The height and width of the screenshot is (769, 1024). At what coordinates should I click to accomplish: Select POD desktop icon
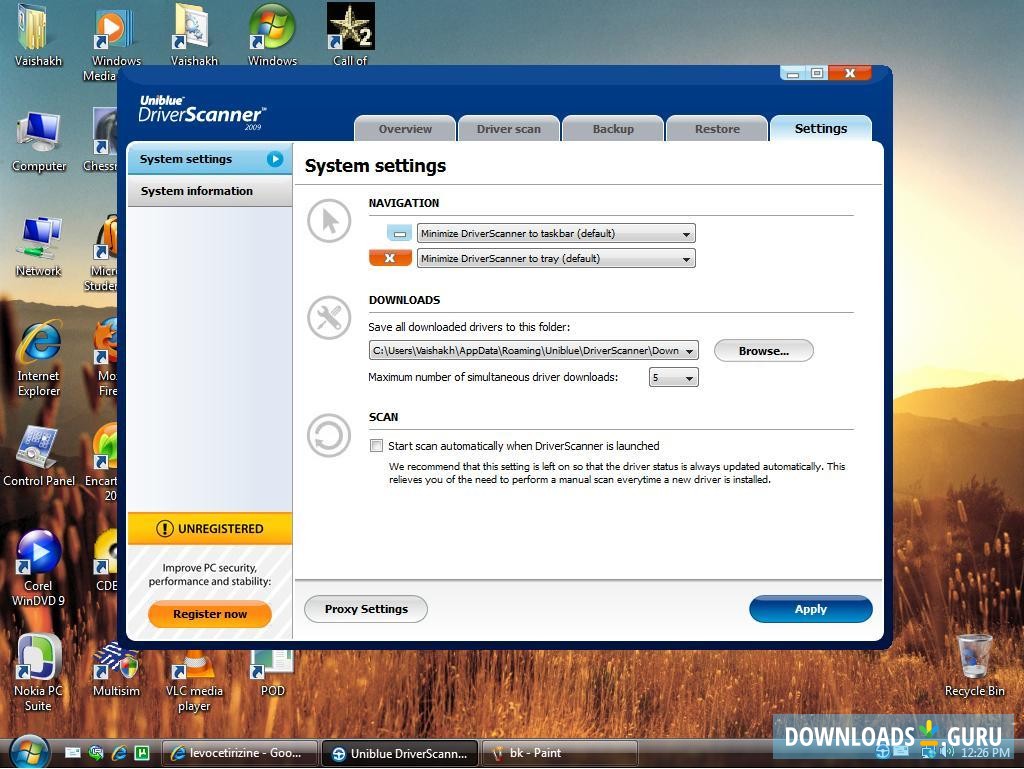[272, 674]
